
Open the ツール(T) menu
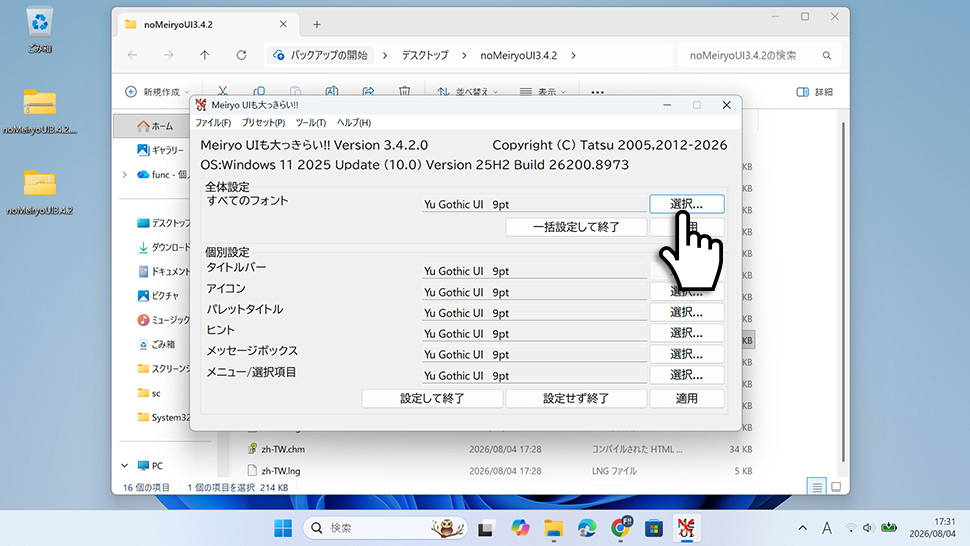(x=311, y=123)
